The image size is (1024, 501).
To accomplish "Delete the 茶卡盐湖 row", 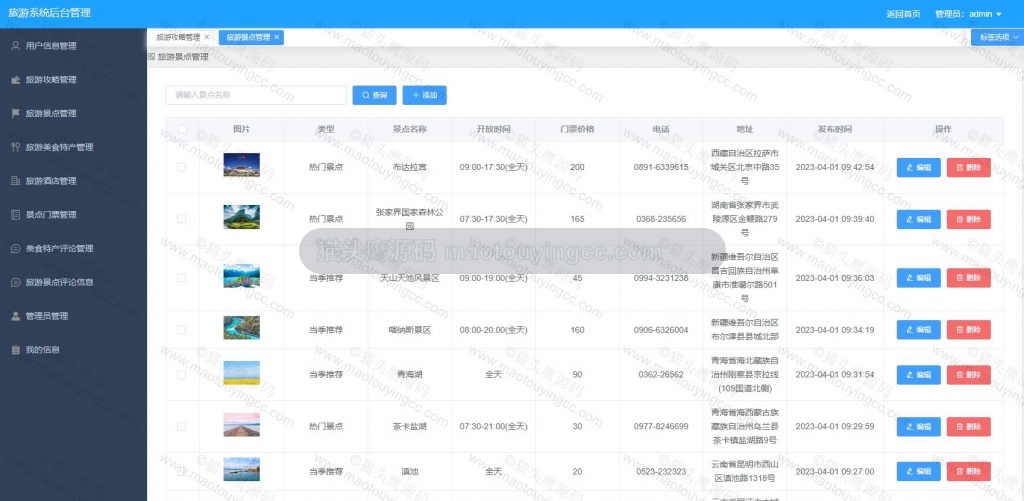I will tap(968, 427).
